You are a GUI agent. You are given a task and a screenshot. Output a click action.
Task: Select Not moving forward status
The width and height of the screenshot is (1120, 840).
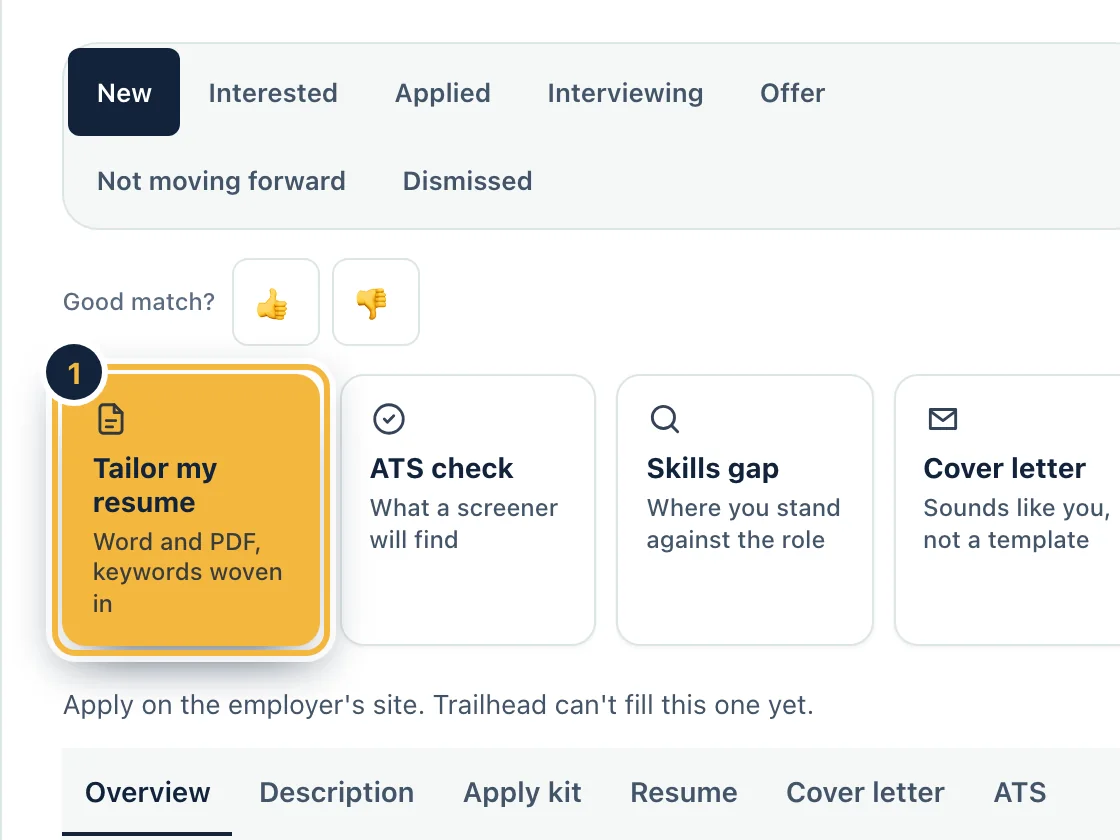tap(221, 181)
